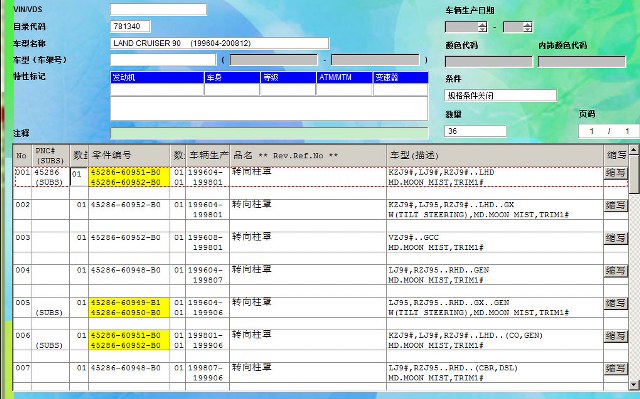Click the 数量 field showing 36
This screenshot has height=399, width=640.
coord(476,131)
